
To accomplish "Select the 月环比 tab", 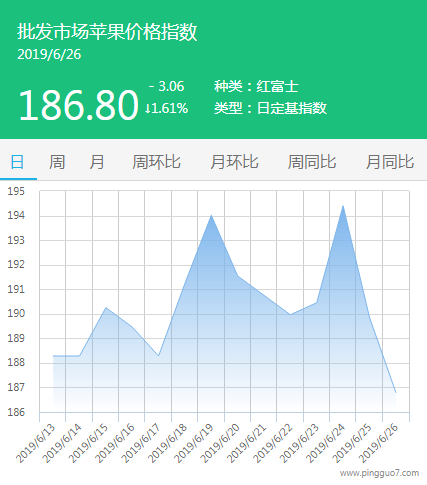I will click(234, 162).
